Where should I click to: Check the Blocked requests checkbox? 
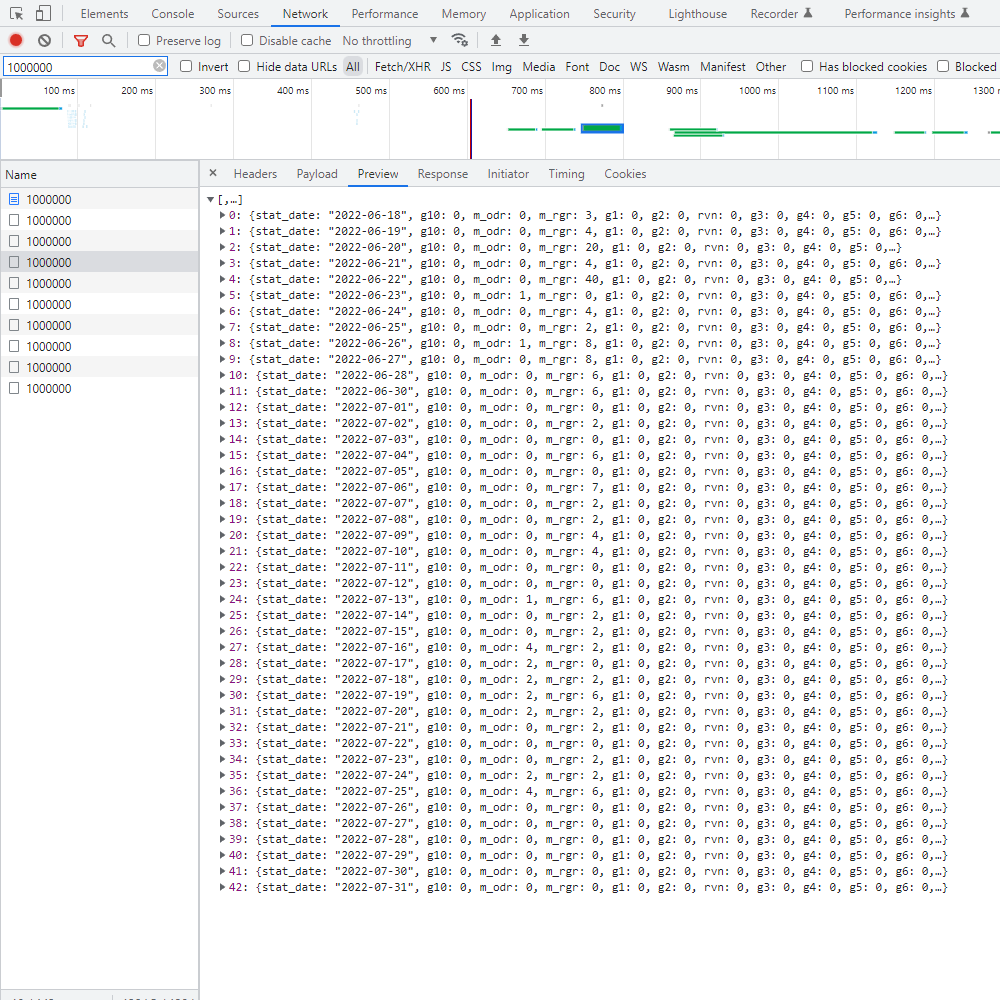coord(943,66)
